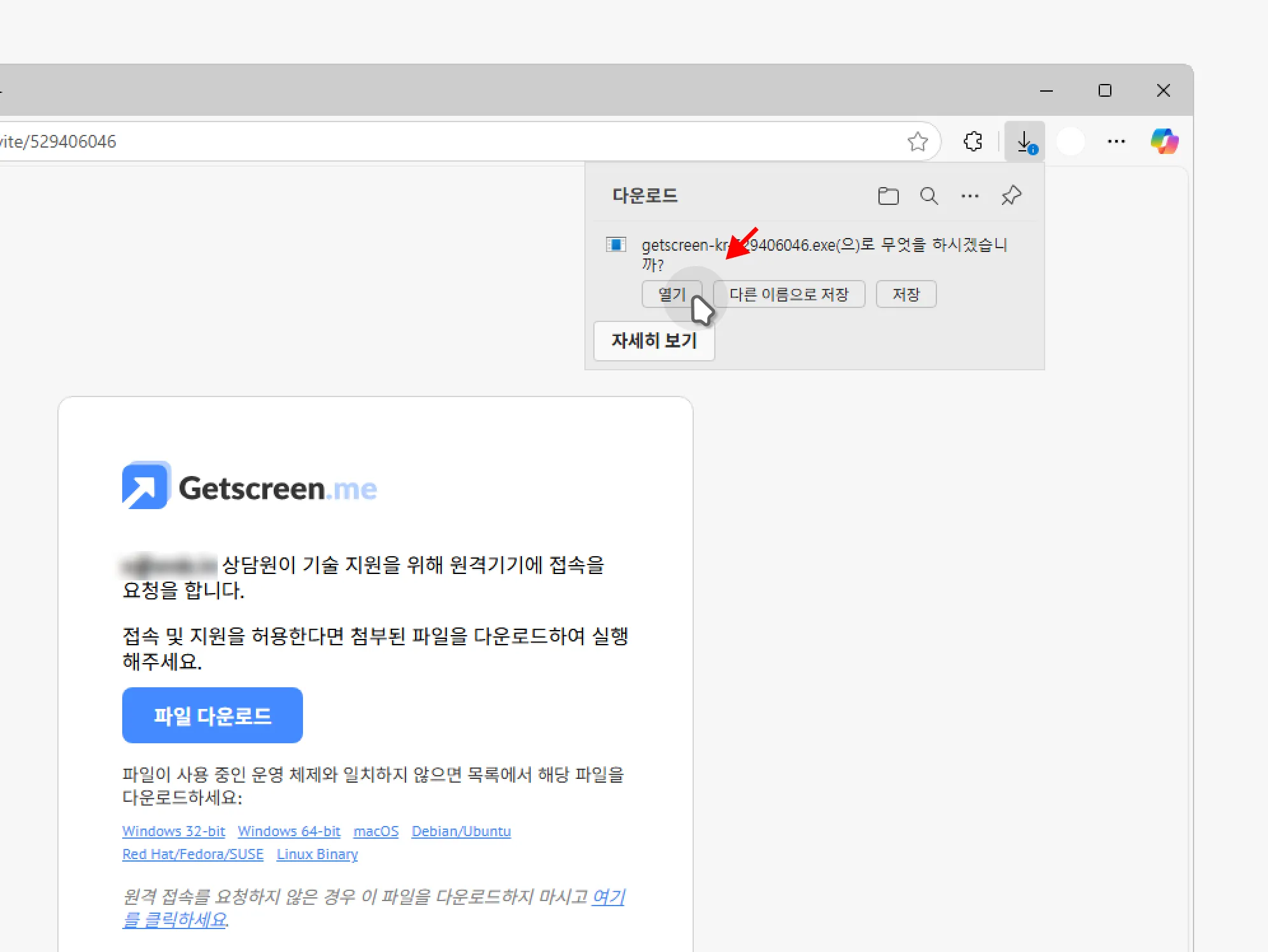Click 자세히 보기 button
Viewport: 1268px width, 952px height.
654,340
